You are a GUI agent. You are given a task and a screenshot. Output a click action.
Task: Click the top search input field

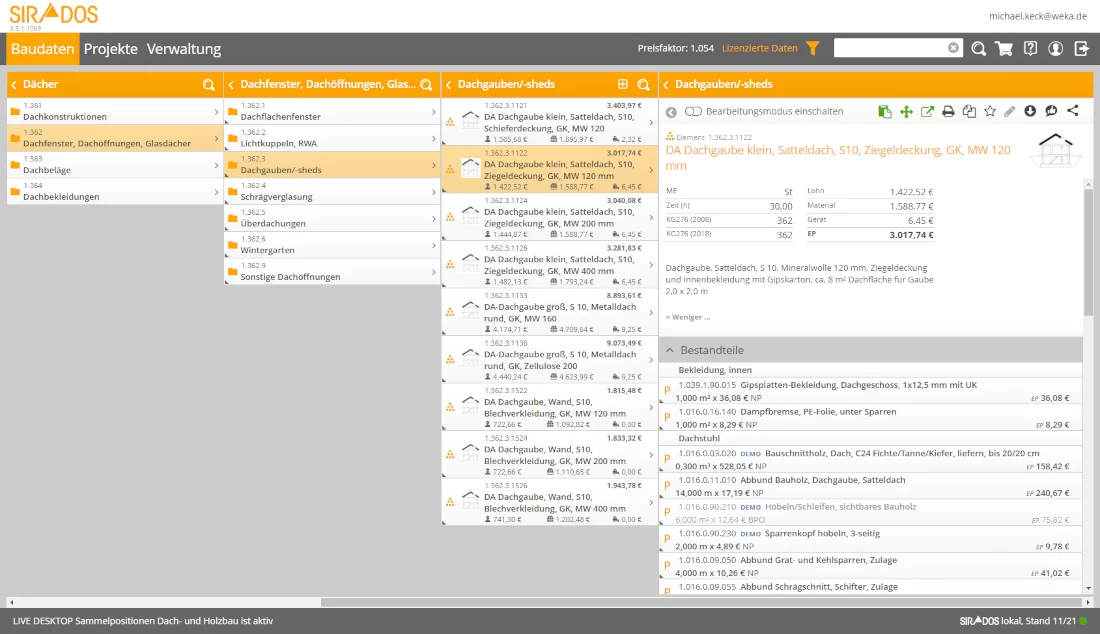point(890,48)
